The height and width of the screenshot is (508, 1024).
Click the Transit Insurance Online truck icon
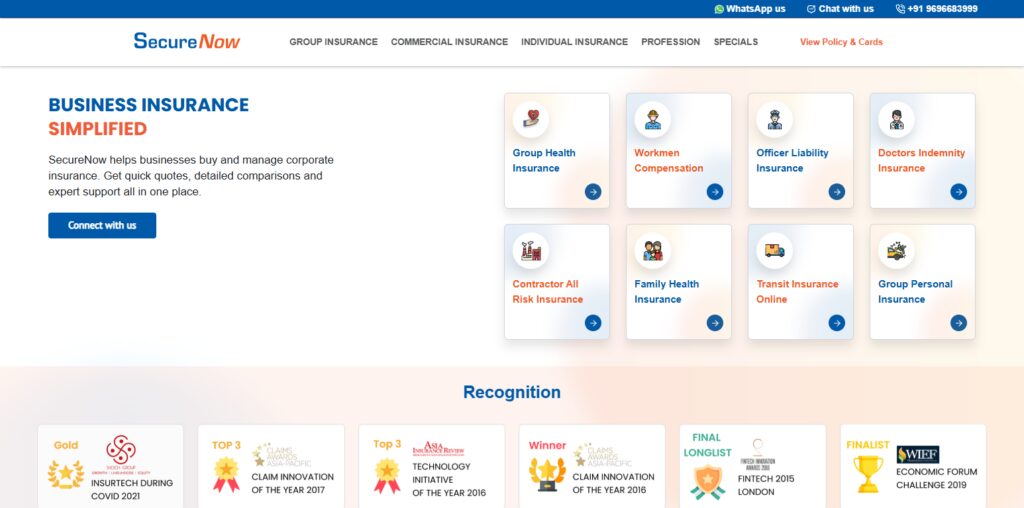point(775,251)
